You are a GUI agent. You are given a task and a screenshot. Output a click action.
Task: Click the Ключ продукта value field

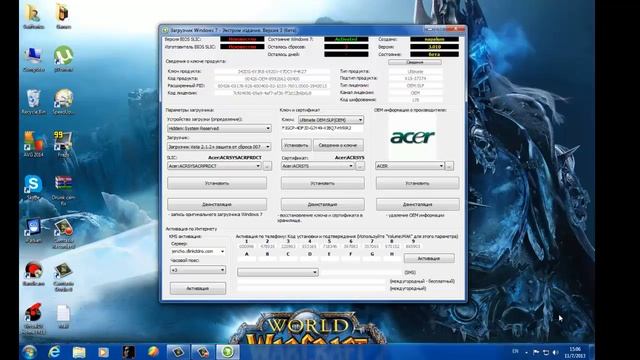[x=272, y=71]
